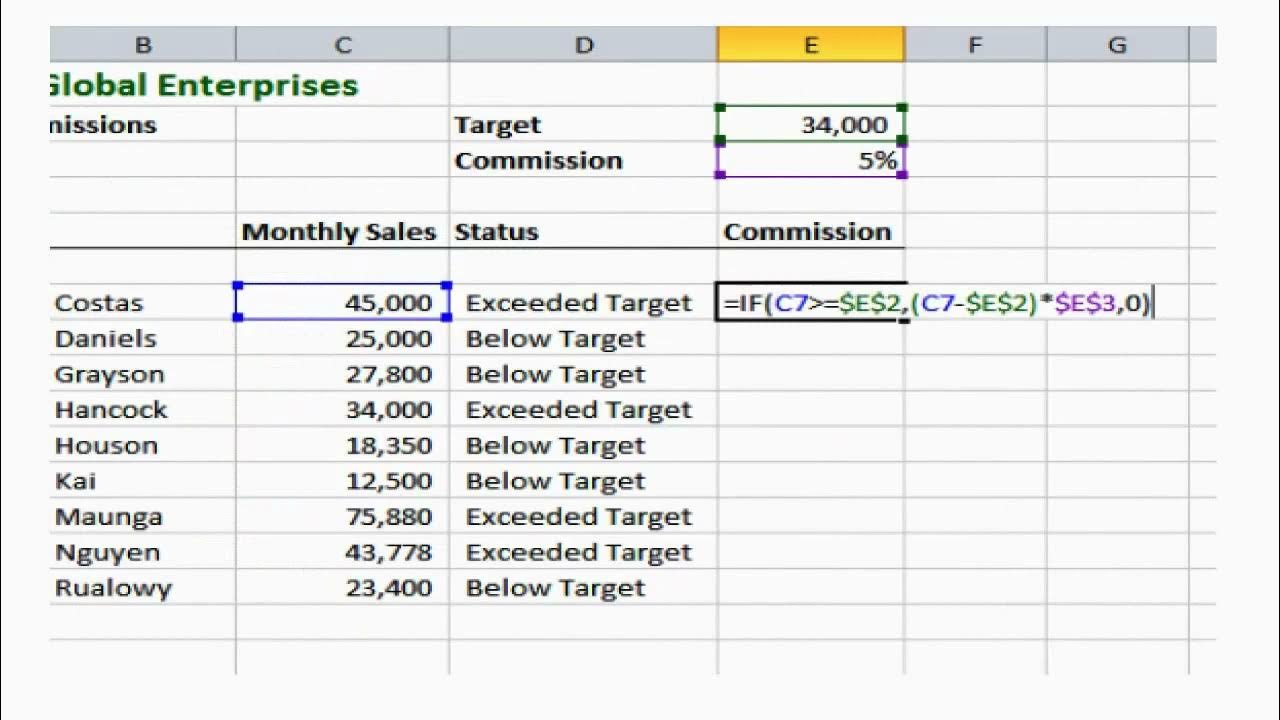This screenshot has height=720, width=1280.
Task: Select the Status heading cell
Action: point(584,232)
